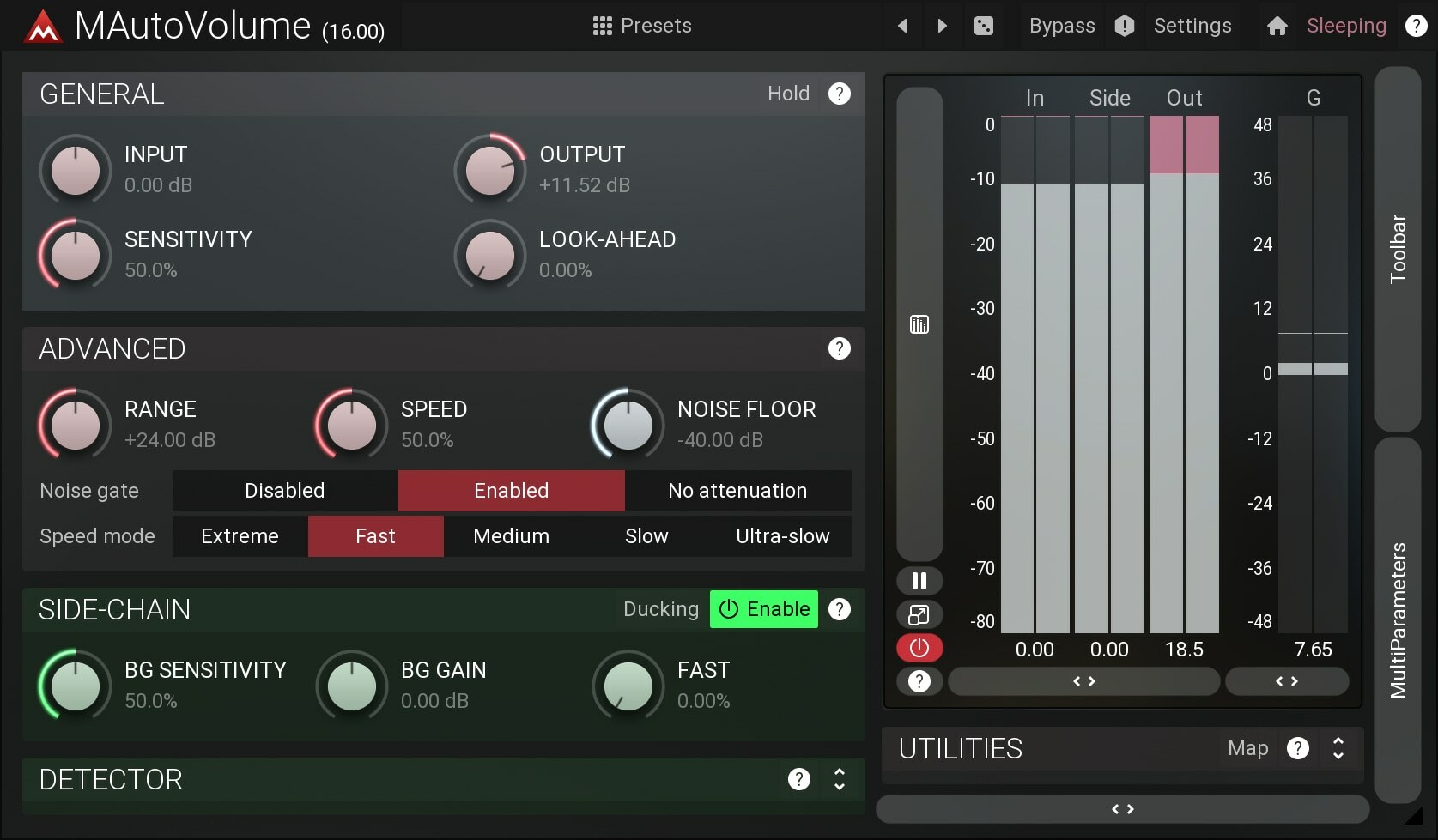
Task: Select the previous preset arrow
Action: [902, 26]
